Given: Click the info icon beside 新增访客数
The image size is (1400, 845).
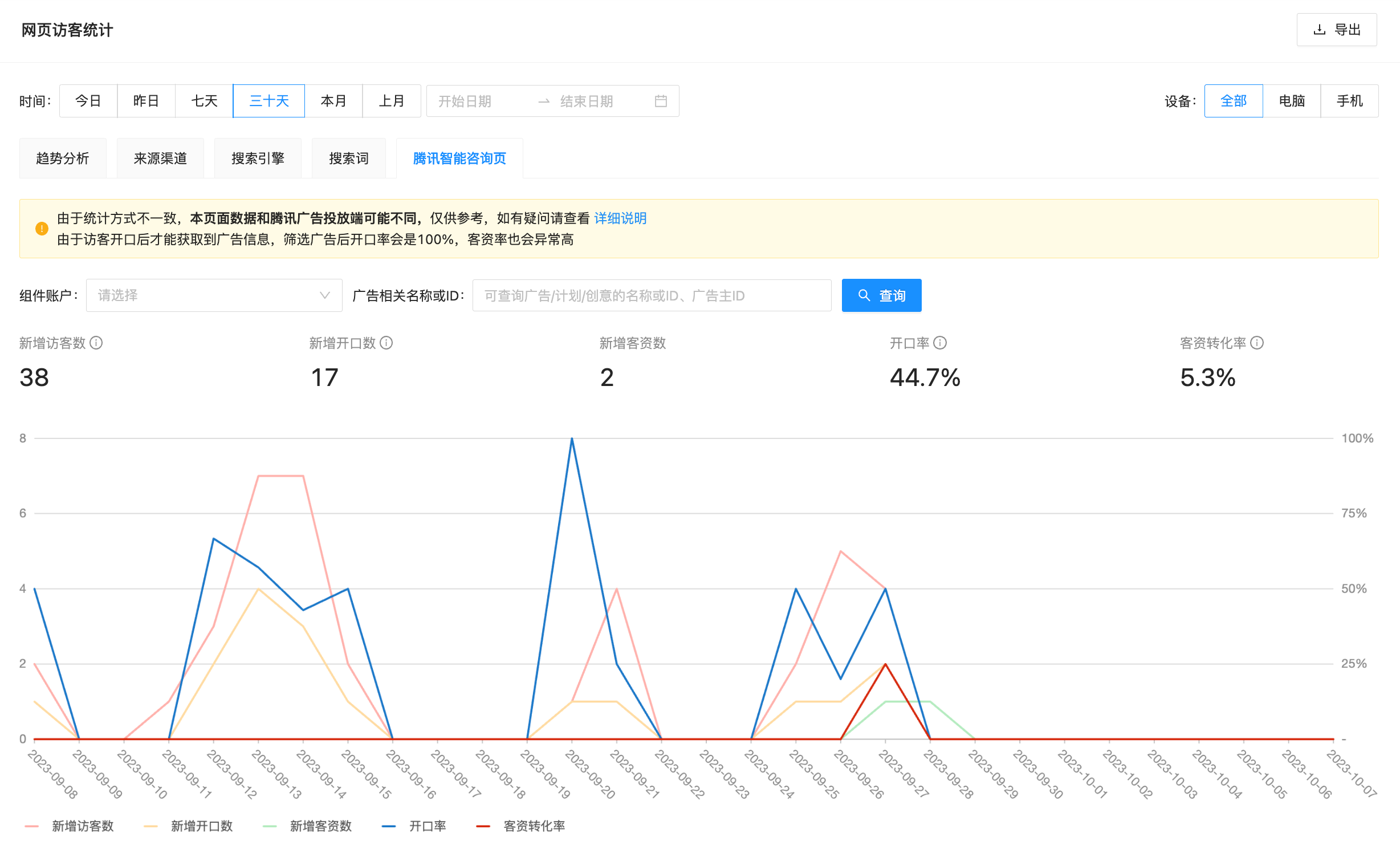Looking at the screenshot, I should click(x=97, y=343).
